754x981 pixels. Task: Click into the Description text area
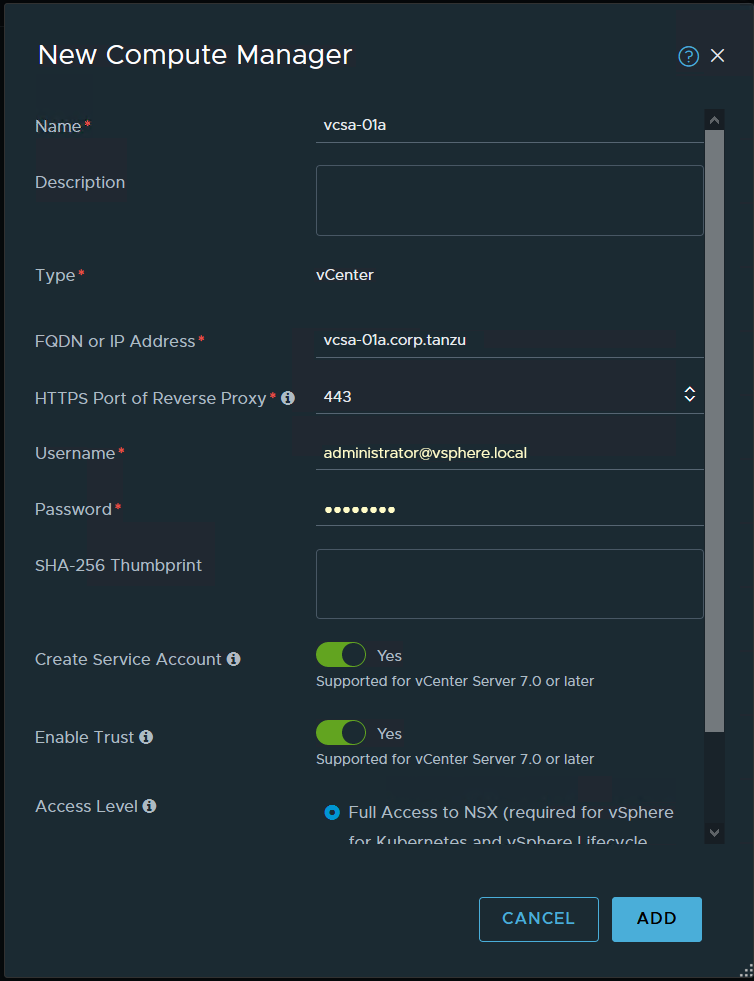pos(509,200)
